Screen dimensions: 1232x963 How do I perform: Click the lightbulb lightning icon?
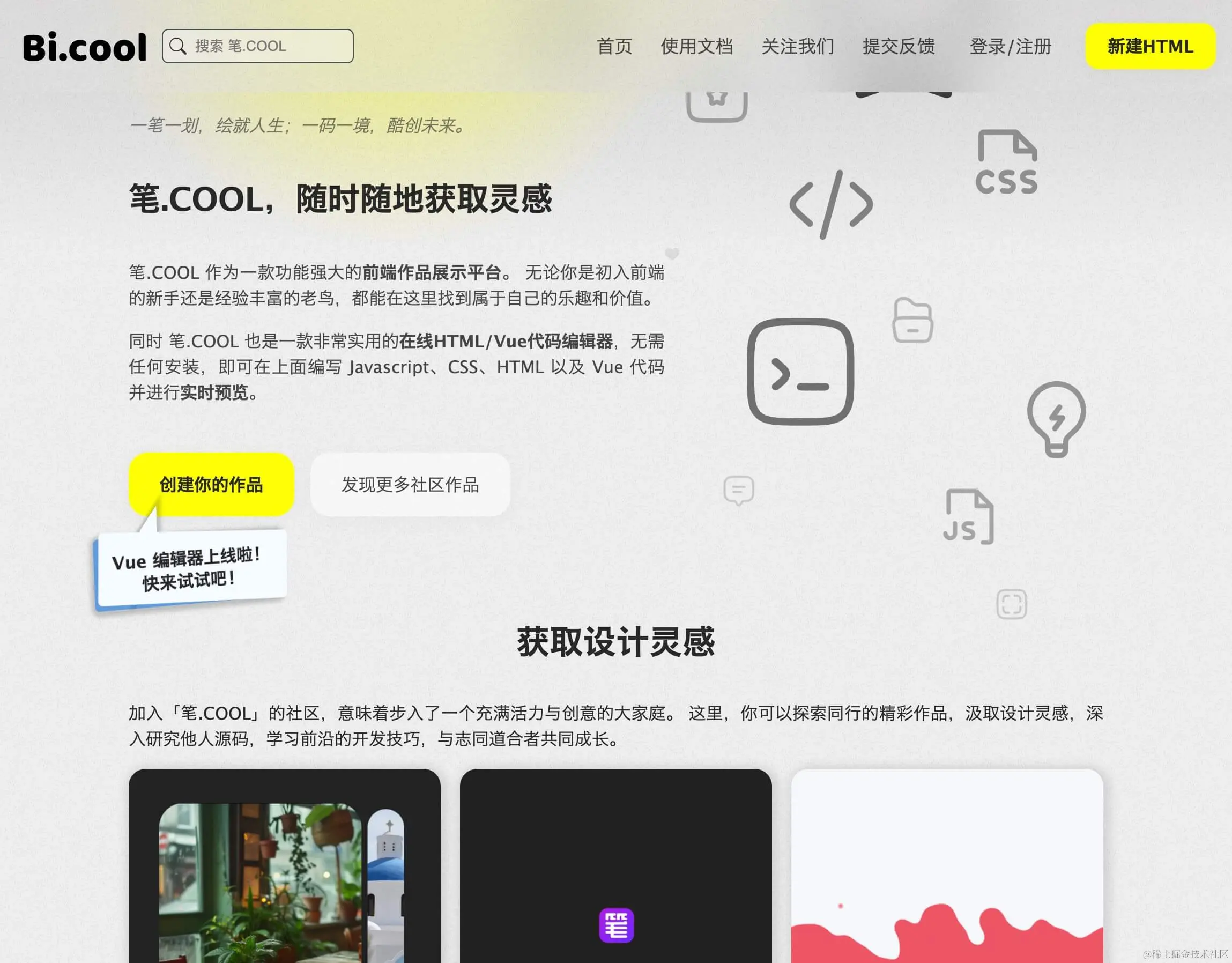tap(1056, 419)
